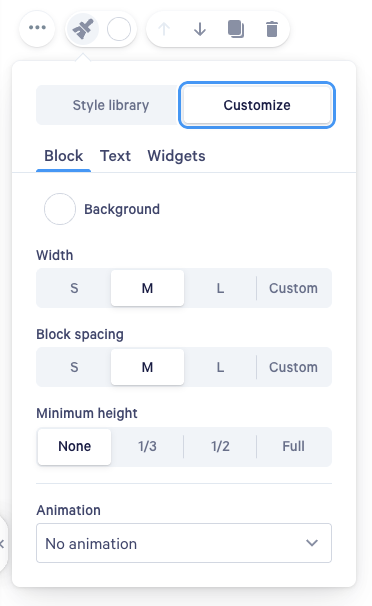
Task: Expand the No animation dropdown
Action: 184,543
